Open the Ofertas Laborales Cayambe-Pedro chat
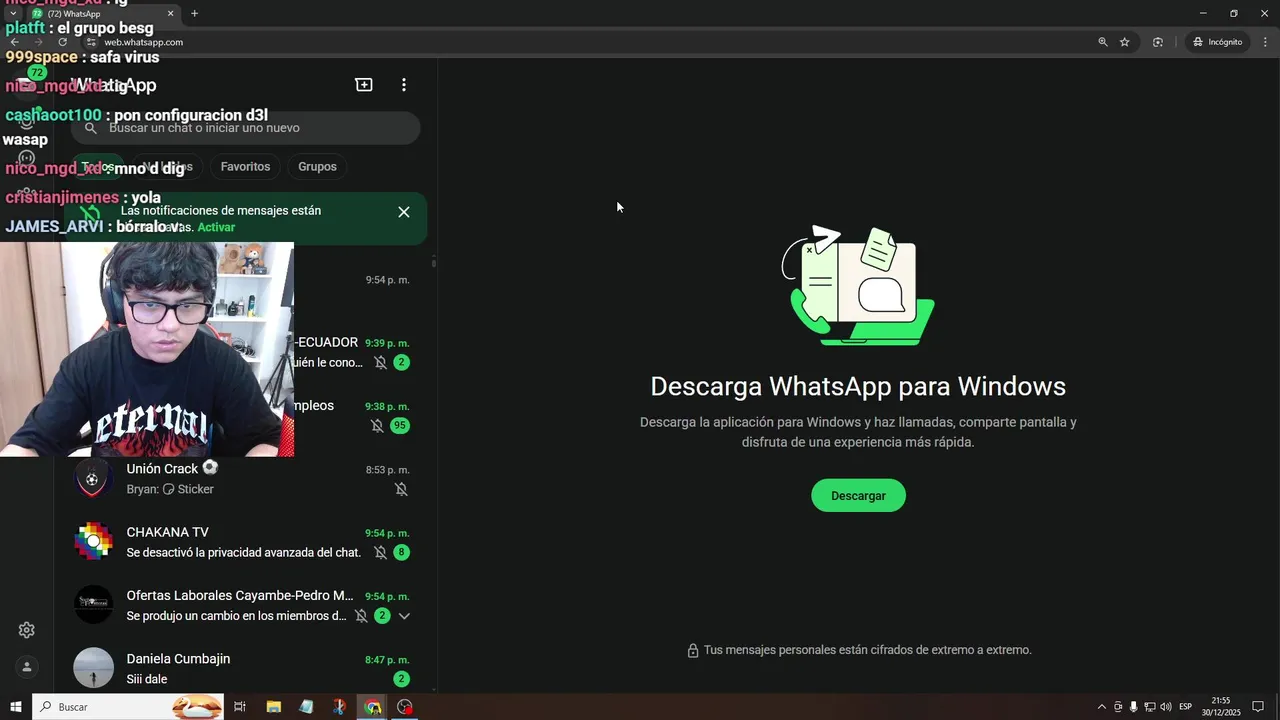1280x720 pixels. [x=245, y=605]
